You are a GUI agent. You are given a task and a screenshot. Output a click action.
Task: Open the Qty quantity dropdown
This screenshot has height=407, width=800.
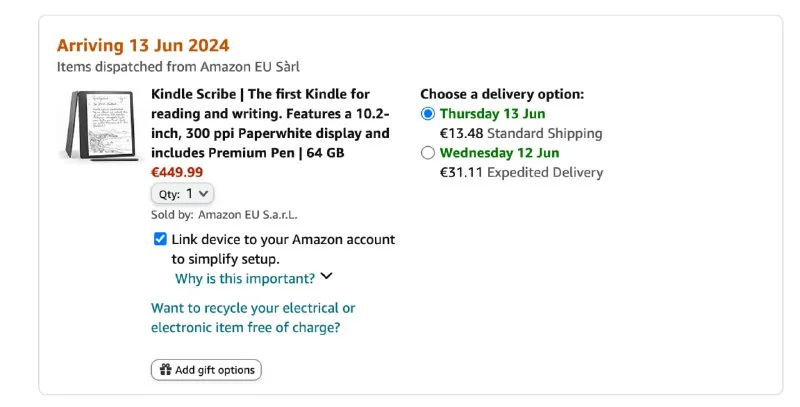click(x=182, y=194)
